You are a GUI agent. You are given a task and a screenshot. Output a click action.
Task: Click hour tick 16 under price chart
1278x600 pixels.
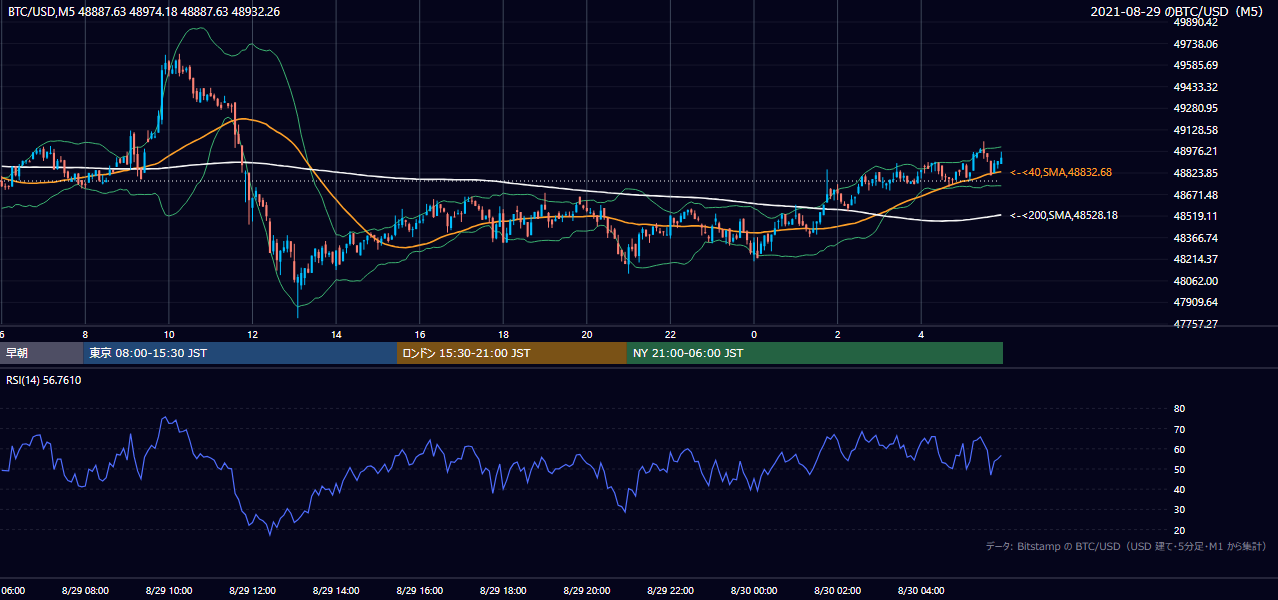(420, 335)
